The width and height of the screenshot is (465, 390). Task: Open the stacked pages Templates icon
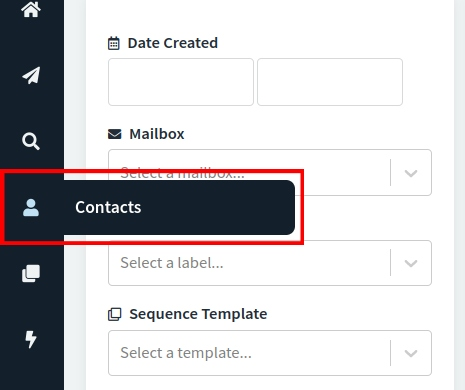pyautogui.click(x=31, y=273)
